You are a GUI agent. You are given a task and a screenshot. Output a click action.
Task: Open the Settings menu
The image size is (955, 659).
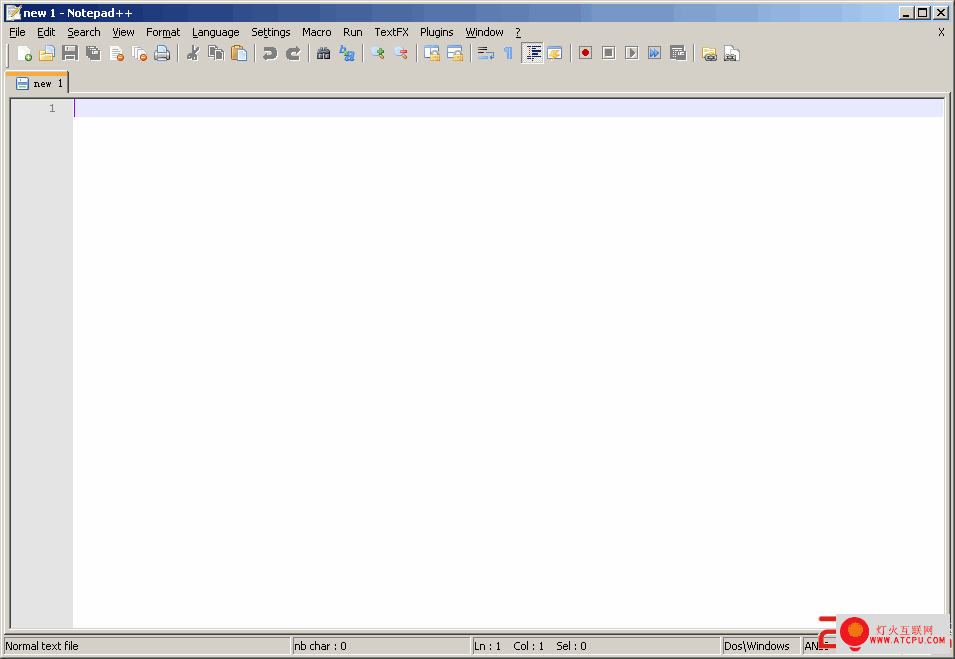click(x=271, y=32)
